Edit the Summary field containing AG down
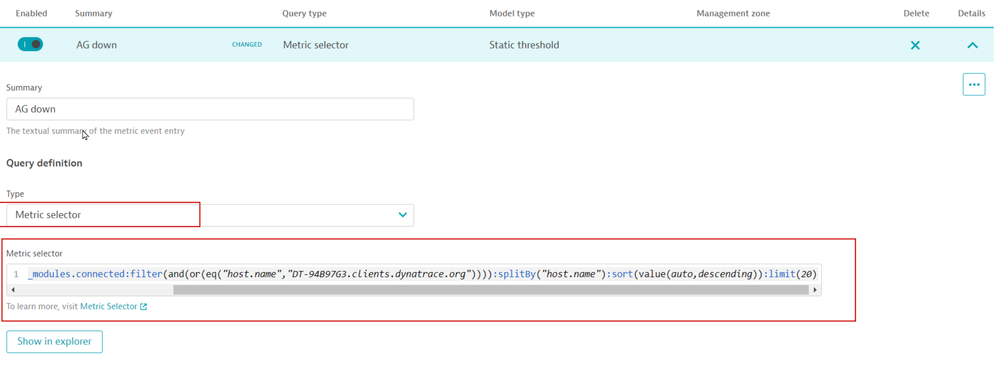The width and height of the screenshot is (998, 366). pos(210,109)
